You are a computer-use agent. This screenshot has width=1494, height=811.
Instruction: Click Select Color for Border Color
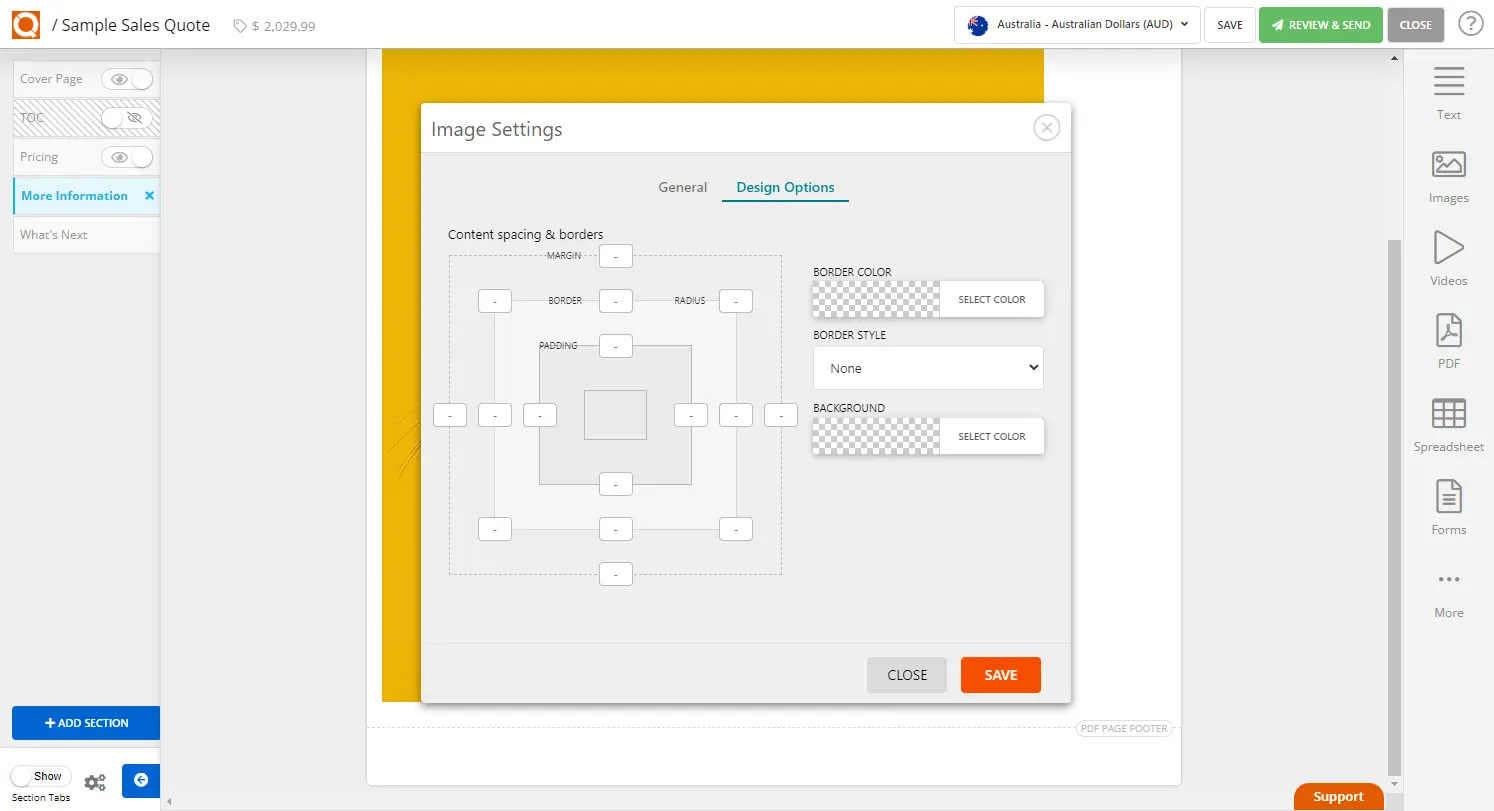(x=991, y=299)
